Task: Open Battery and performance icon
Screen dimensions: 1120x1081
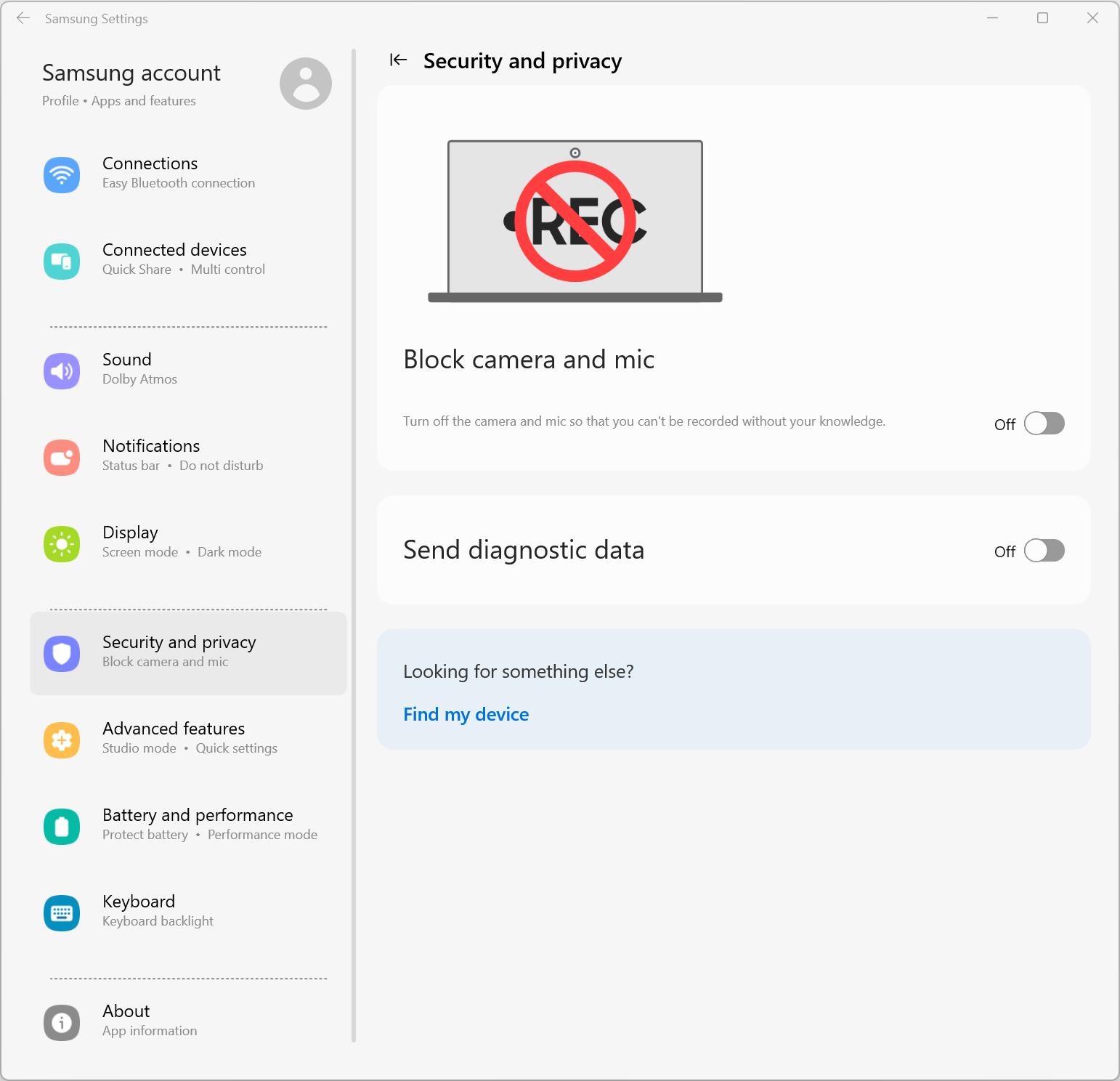Action: [62, 827]
